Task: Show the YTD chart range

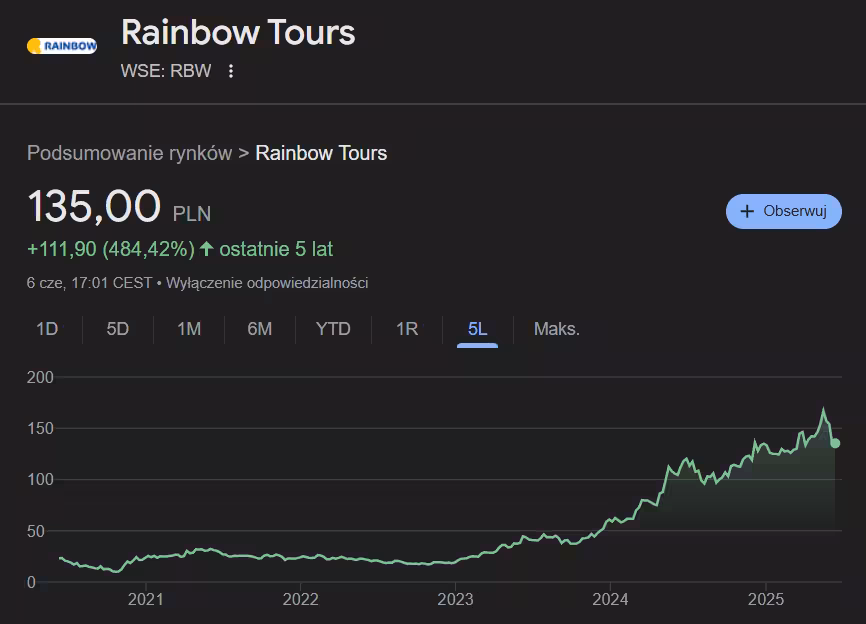Action: coord(333,329)
